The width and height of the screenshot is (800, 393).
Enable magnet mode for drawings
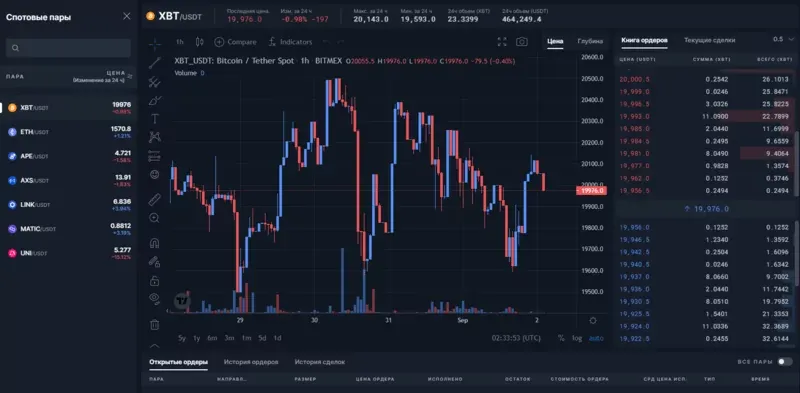click(x=155, y=243)
